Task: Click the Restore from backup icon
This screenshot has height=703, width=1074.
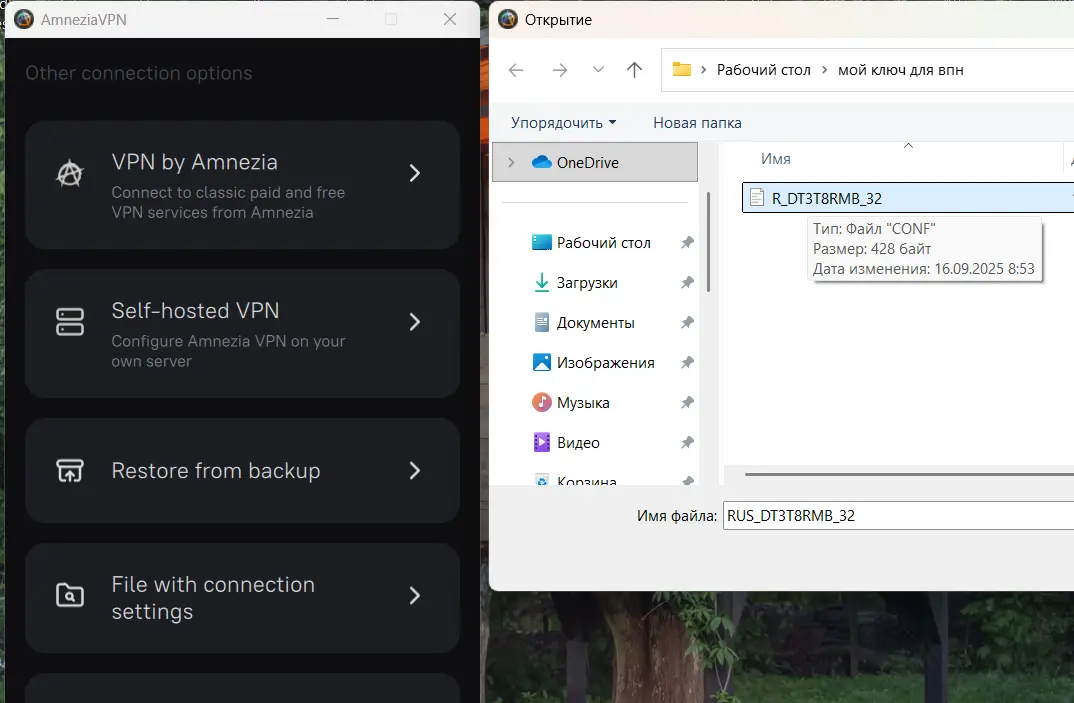Action: point(69,471)
